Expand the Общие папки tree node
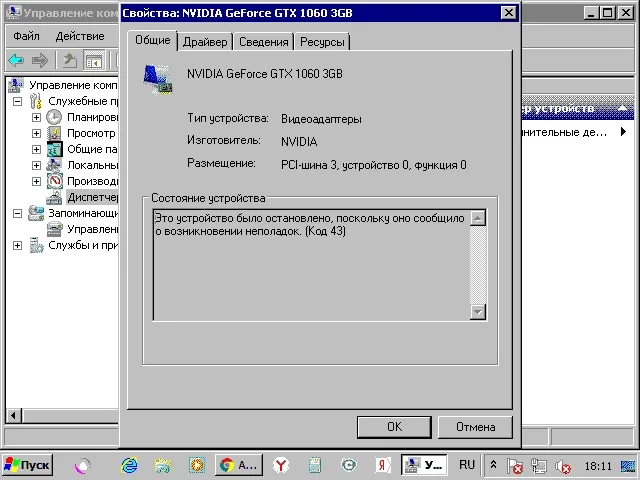This screenshot has width=640, height=480. coord(36,149)
